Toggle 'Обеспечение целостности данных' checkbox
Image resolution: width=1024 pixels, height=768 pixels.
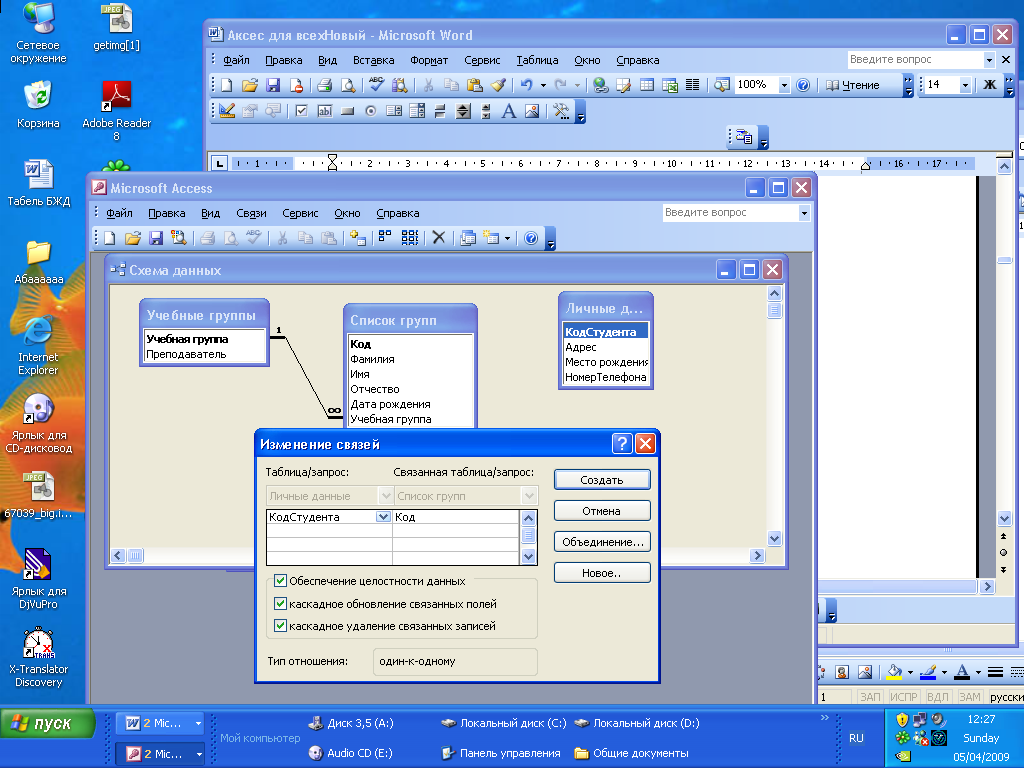pos(280,581)
